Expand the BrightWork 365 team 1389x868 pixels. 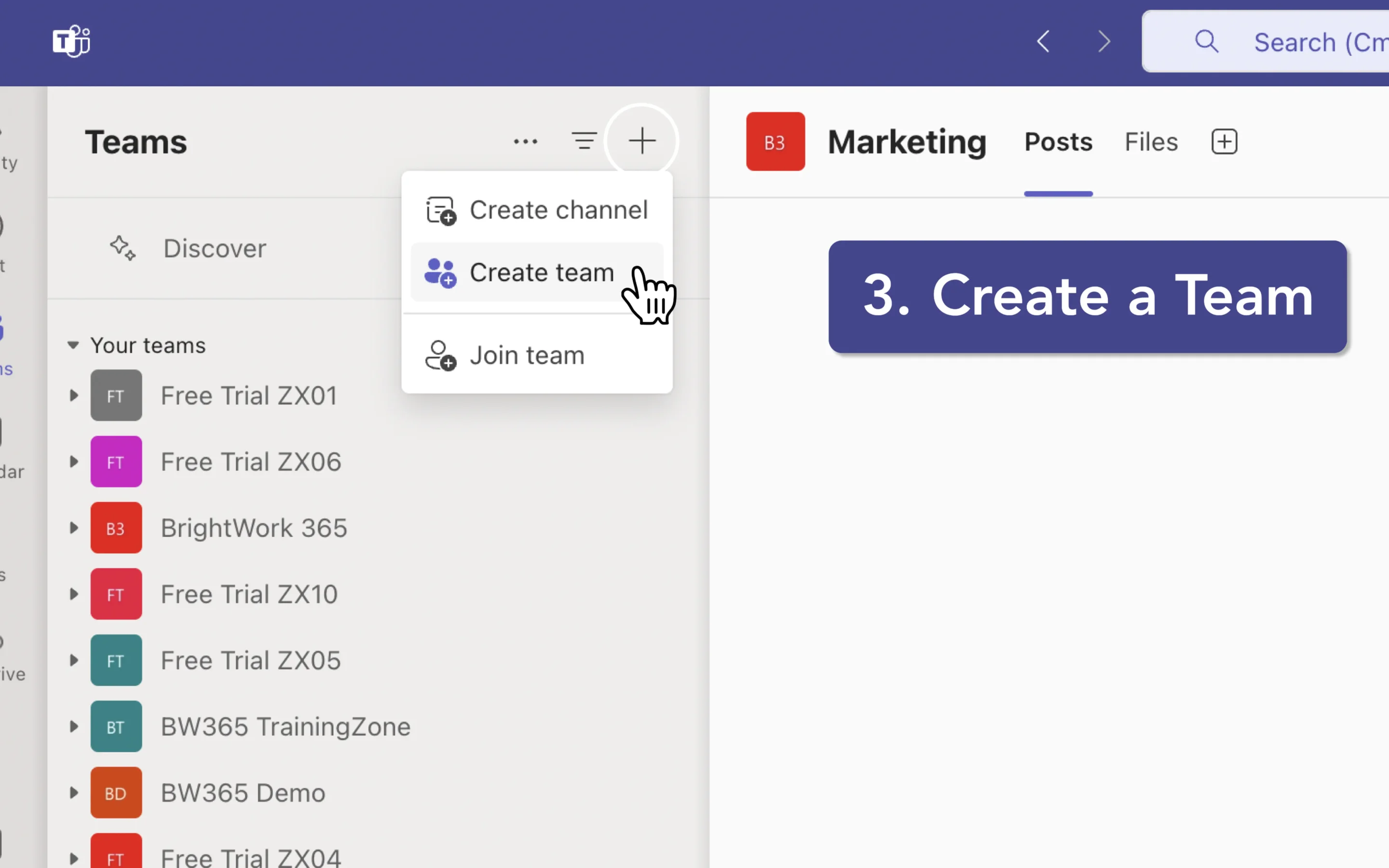point(73,528)
